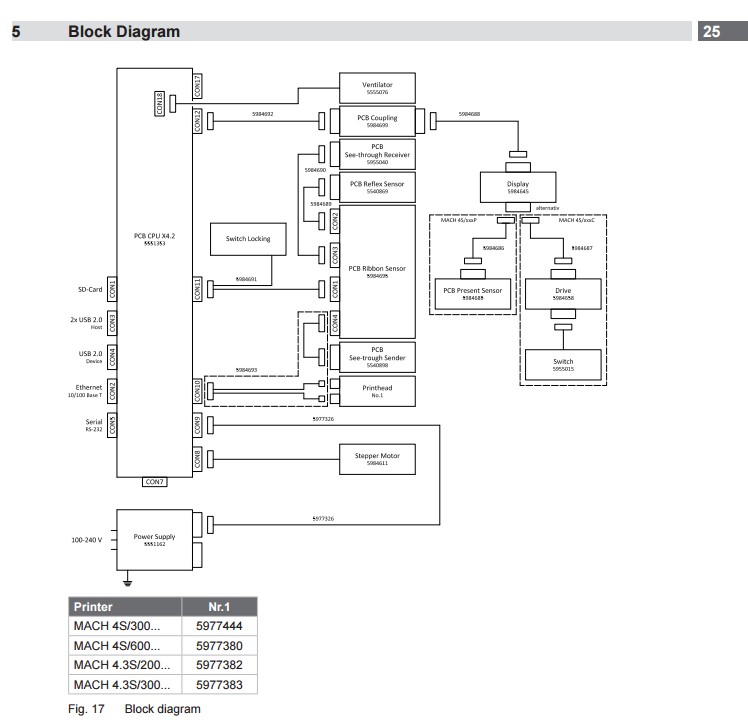Click the Printhead No.1 block
This screenshot has width=748, height=723.
tap(377, 391)
